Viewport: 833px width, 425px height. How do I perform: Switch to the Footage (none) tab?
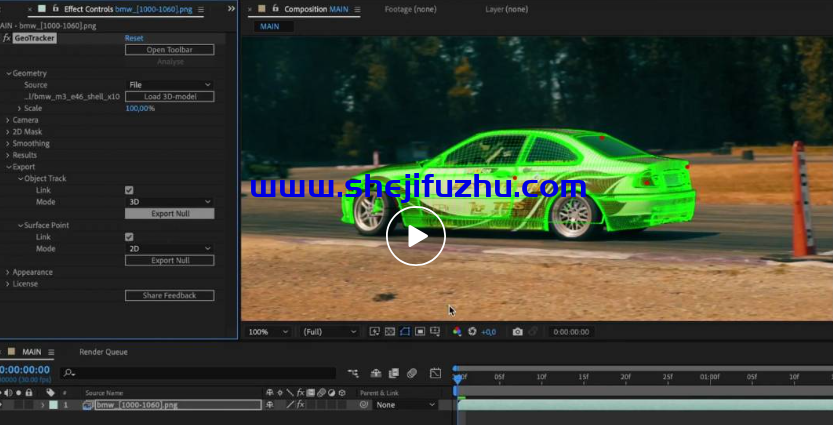coord(410,9)
